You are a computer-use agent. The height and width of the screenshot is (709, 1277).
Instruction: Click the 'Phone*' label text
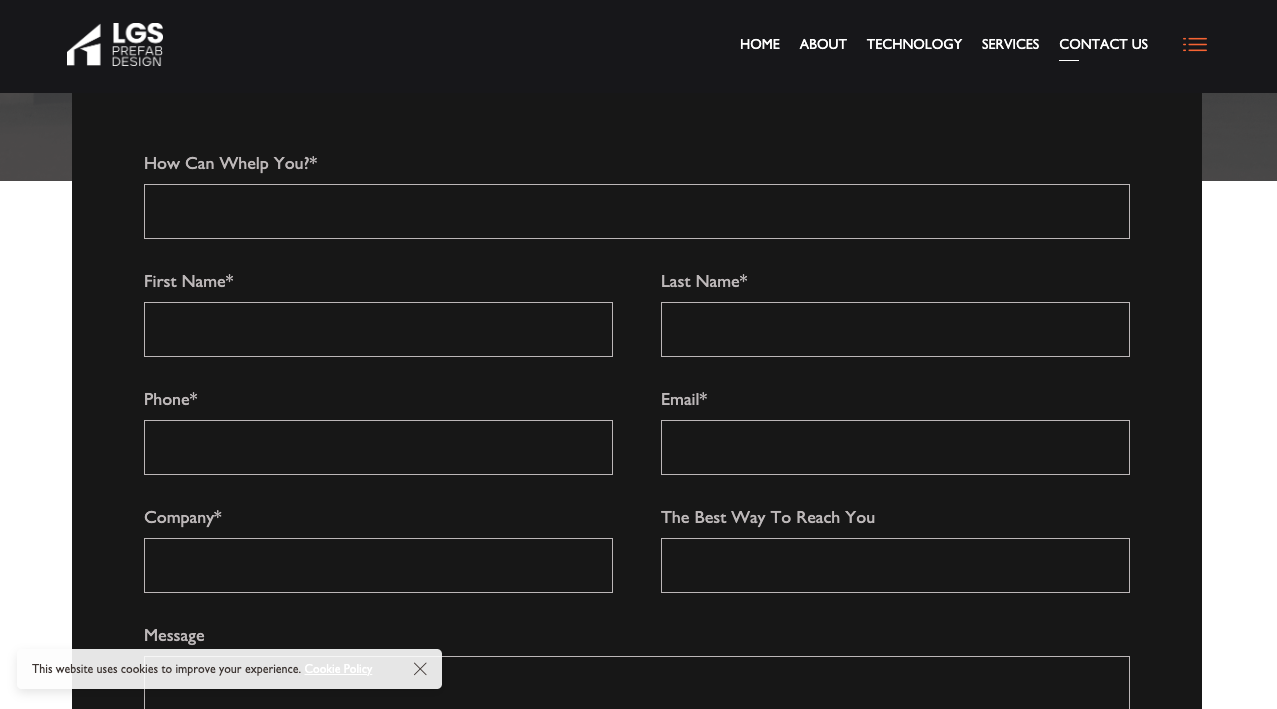point(171,399)
